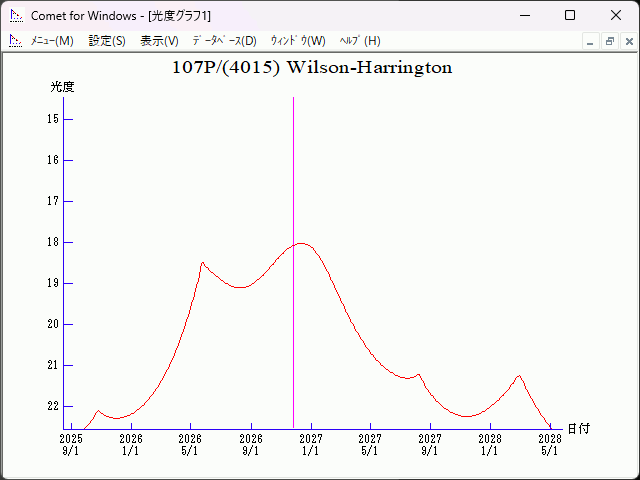Close the inner 光度グラフ1 graph window

(628, 41)
